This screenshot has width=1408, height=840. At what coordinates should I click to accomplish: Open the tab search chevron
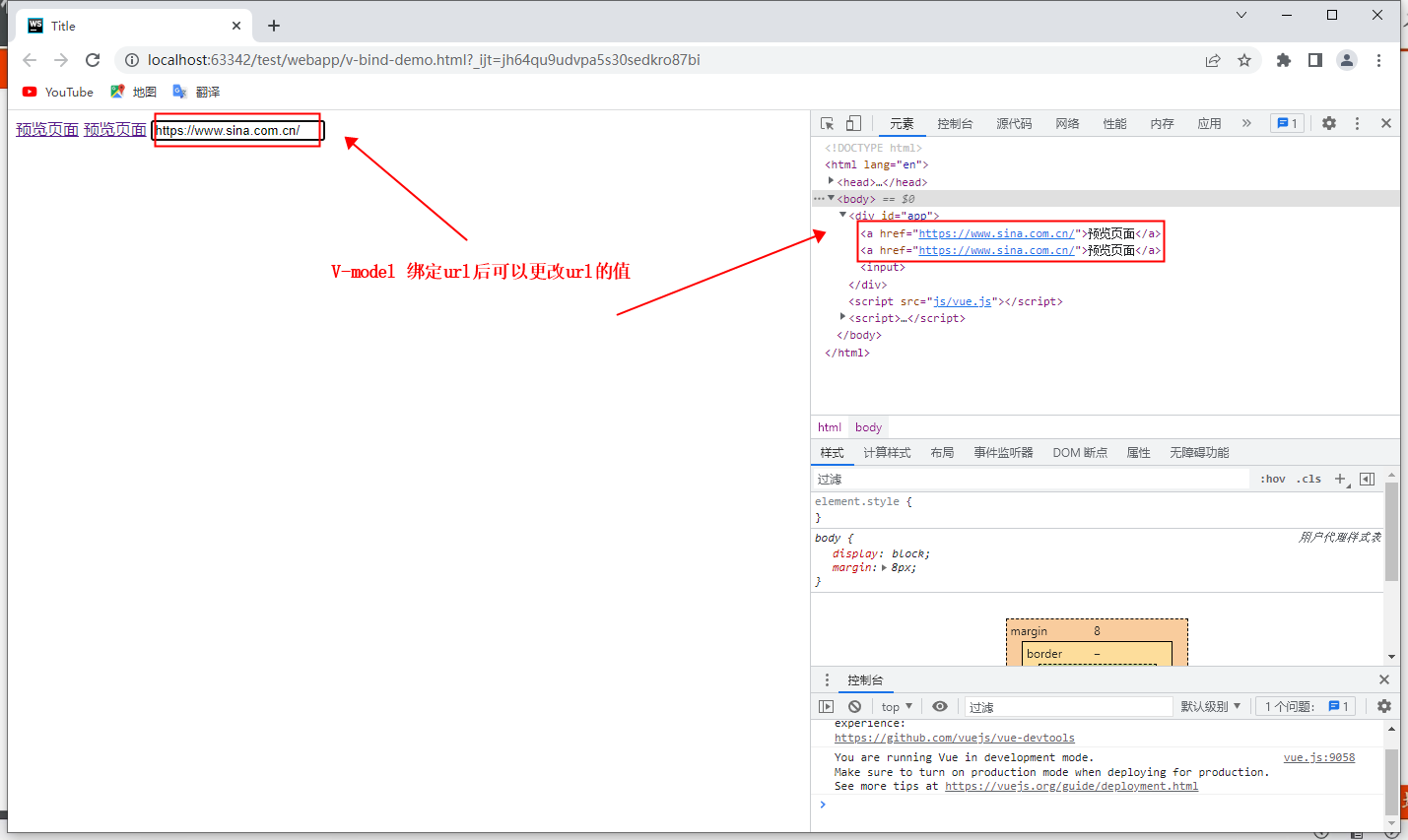1241,15
